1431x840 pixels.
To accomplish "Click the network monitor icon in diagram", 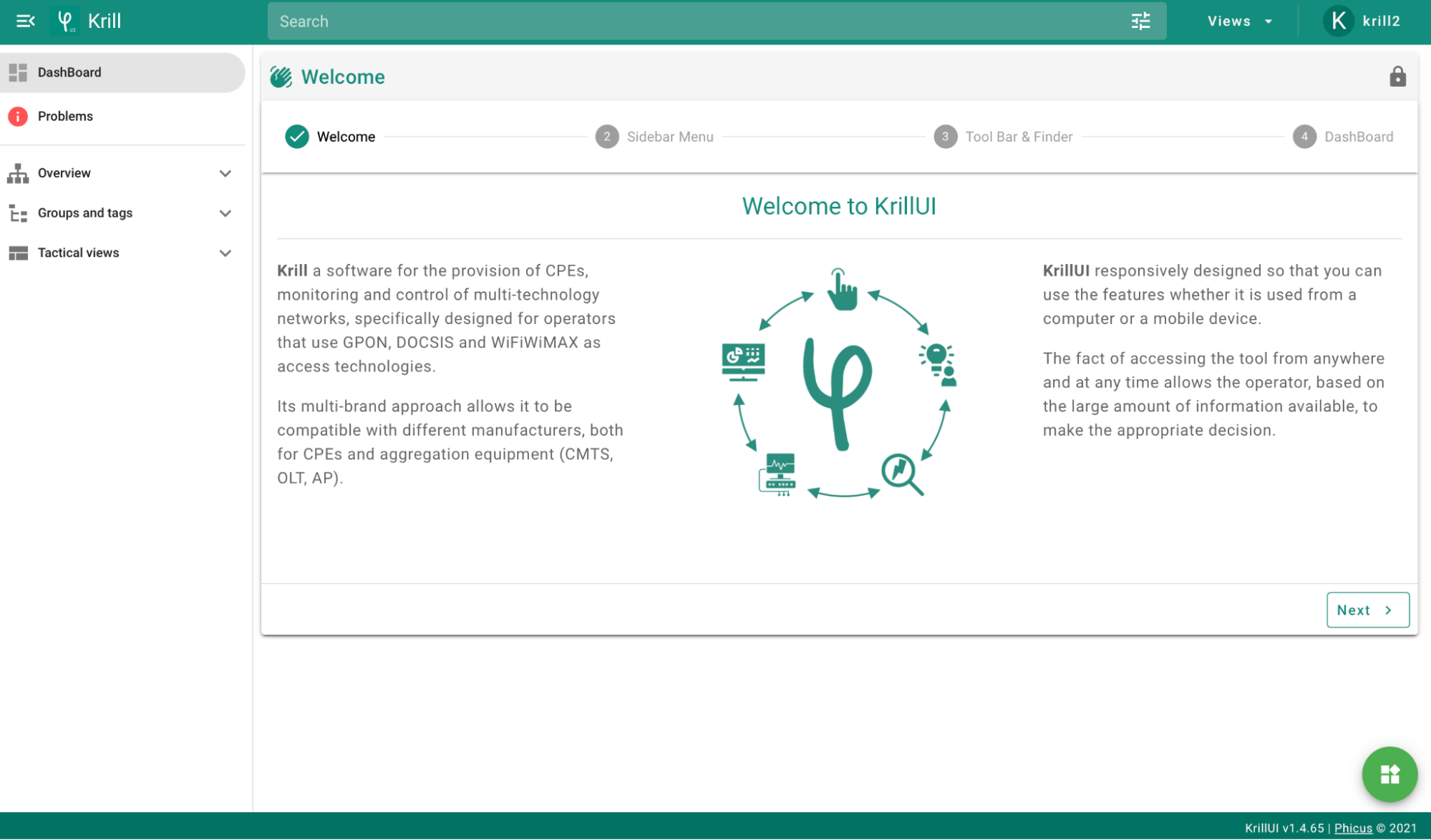I will click(x=778, y=474).
